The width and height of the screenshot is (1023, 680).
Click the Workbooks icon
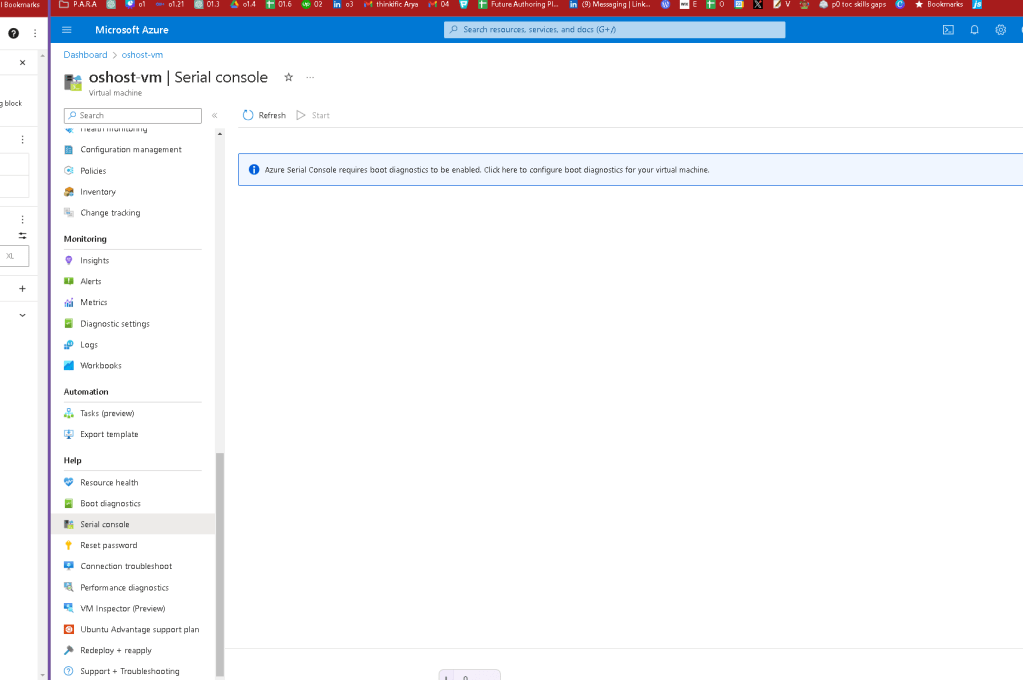coord(69,365)
